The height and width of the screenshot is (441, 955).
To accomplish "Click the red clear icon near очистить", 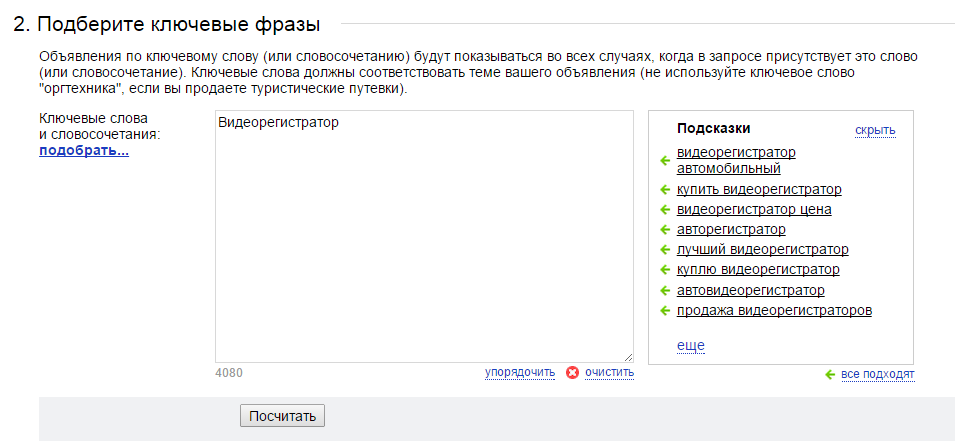I will 573,373.
